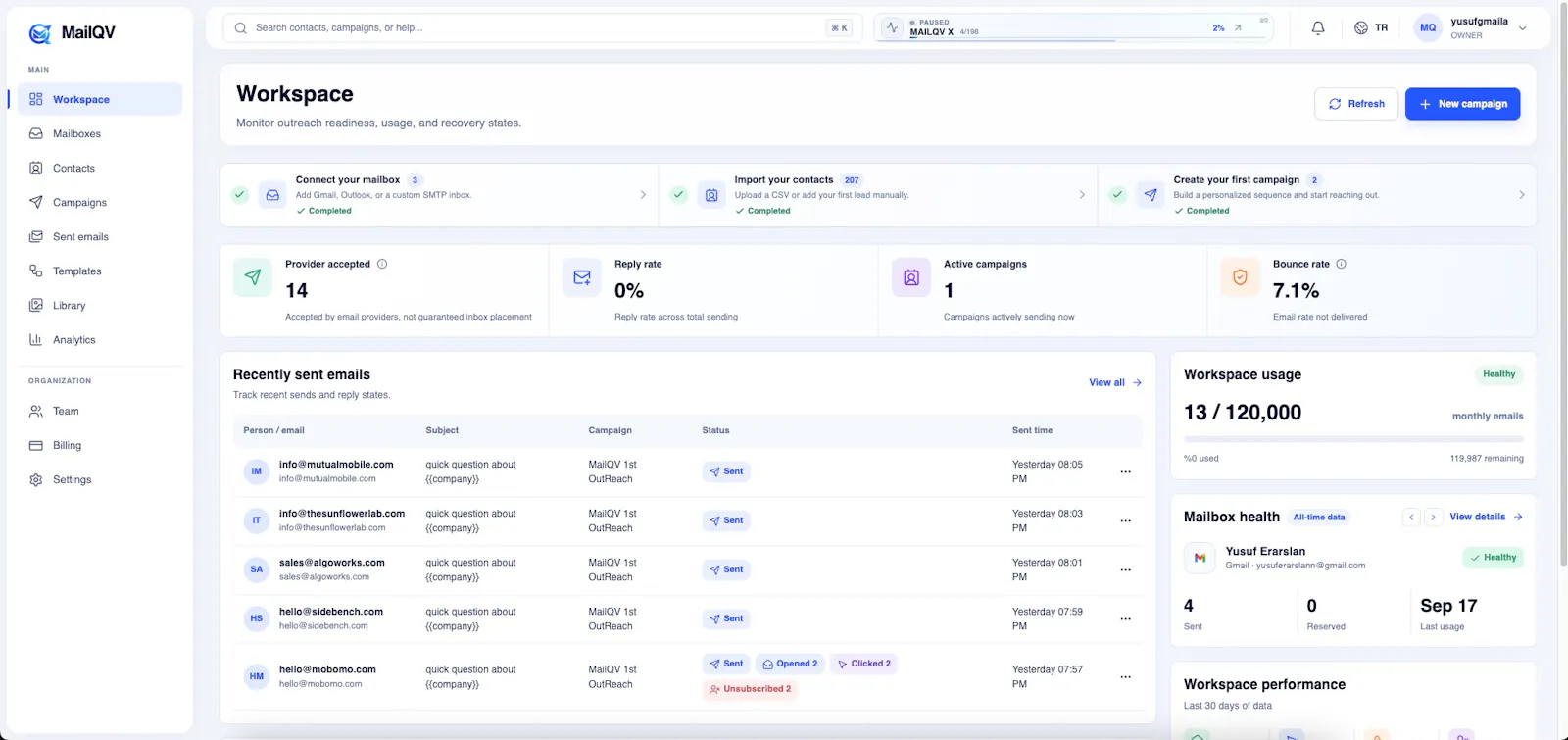Click the New campaign button
The image size is (1568, 740).
1462,104
